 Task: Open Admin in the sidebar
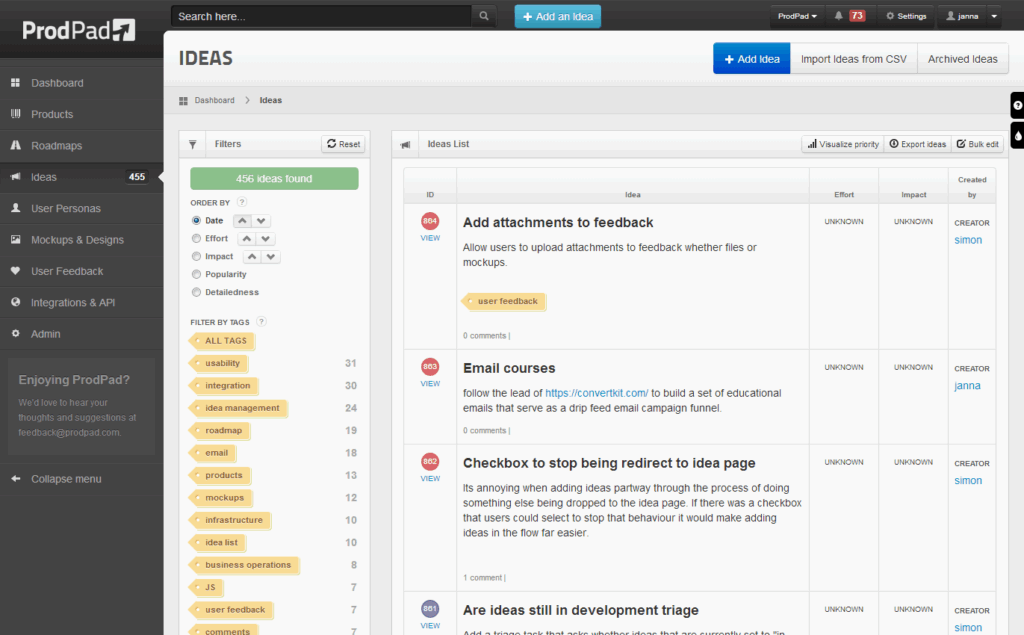point(82,334)
